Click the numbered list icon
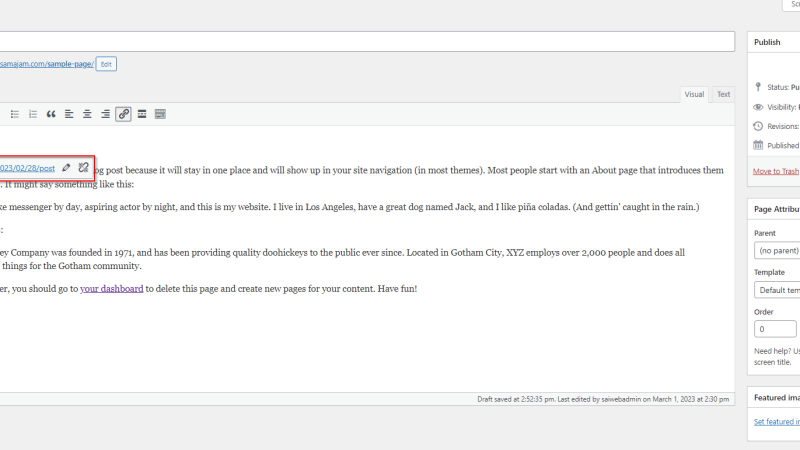The width and height of the screenshot is (800, 450). tap(33, 114)
